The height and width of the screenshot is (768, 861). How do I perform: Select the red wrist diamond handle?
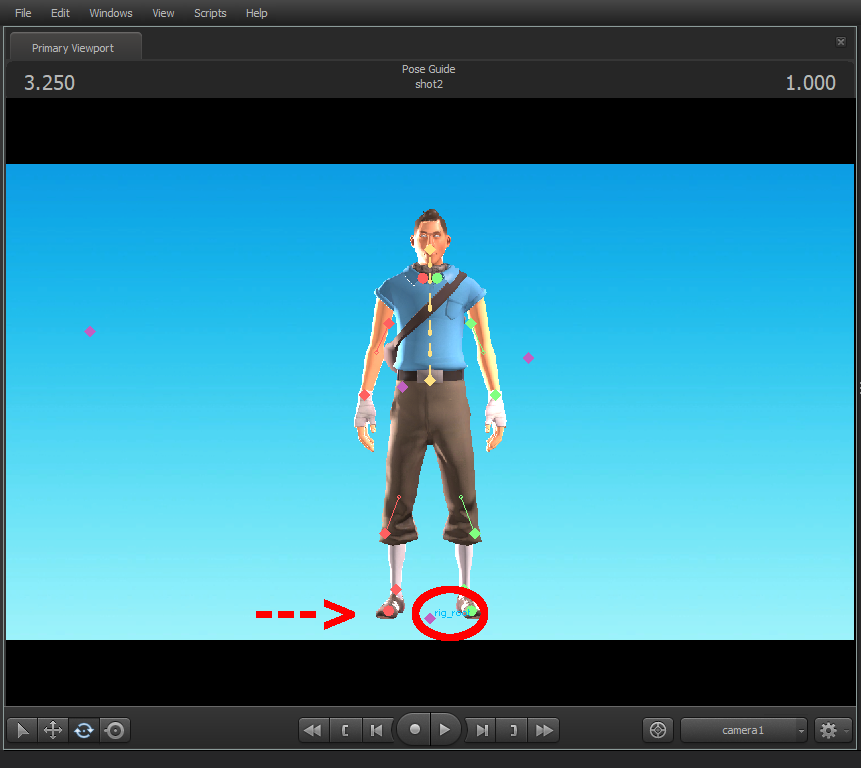[x=365, y=395]
